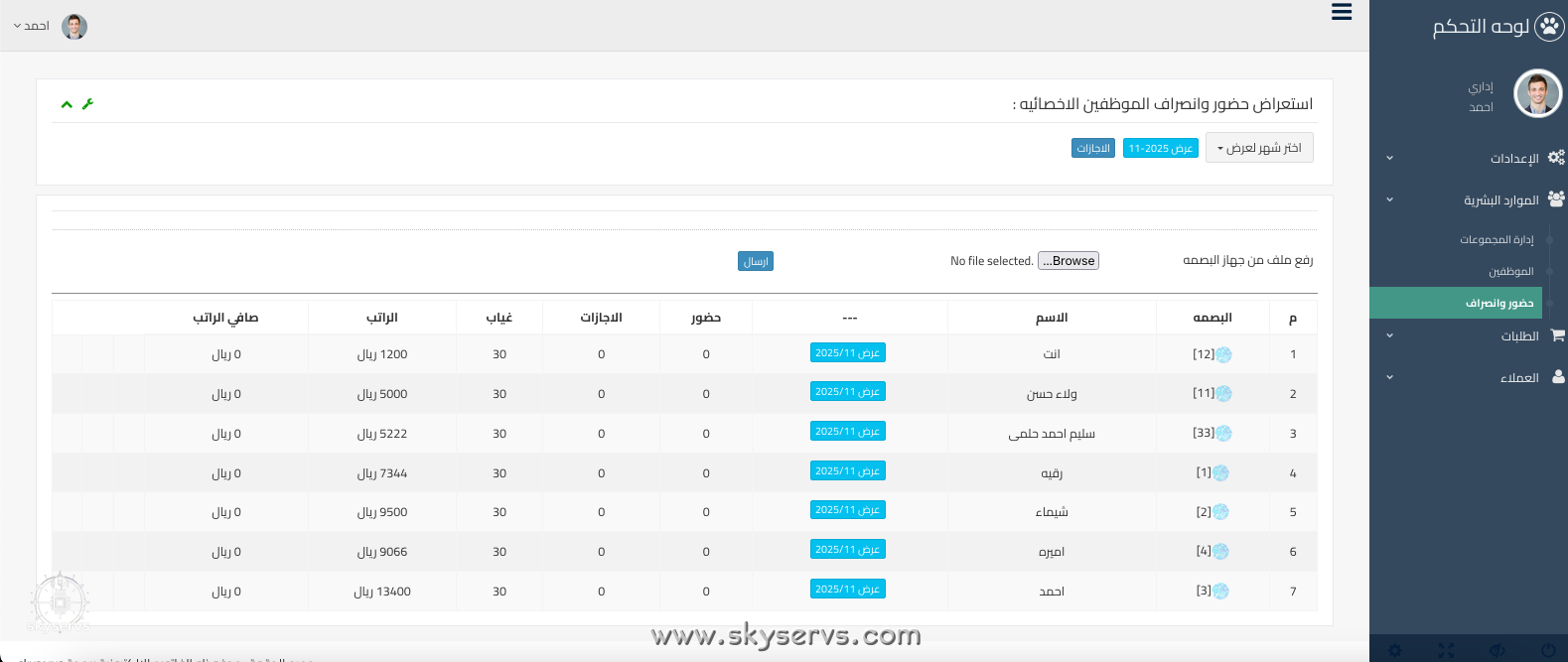Click the ارسال submit button
The width and height of the screenshot is (1568, 662).
pos(756,261)
